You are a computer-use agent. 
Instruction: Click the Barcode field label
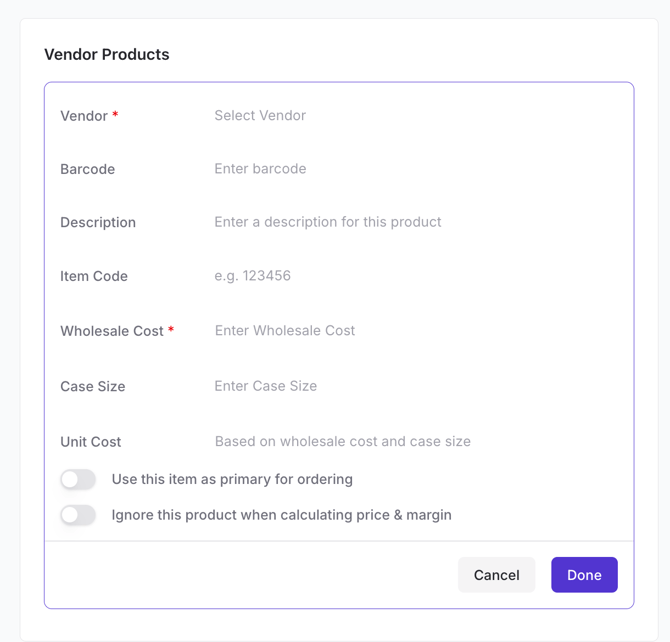pos(88,169)
